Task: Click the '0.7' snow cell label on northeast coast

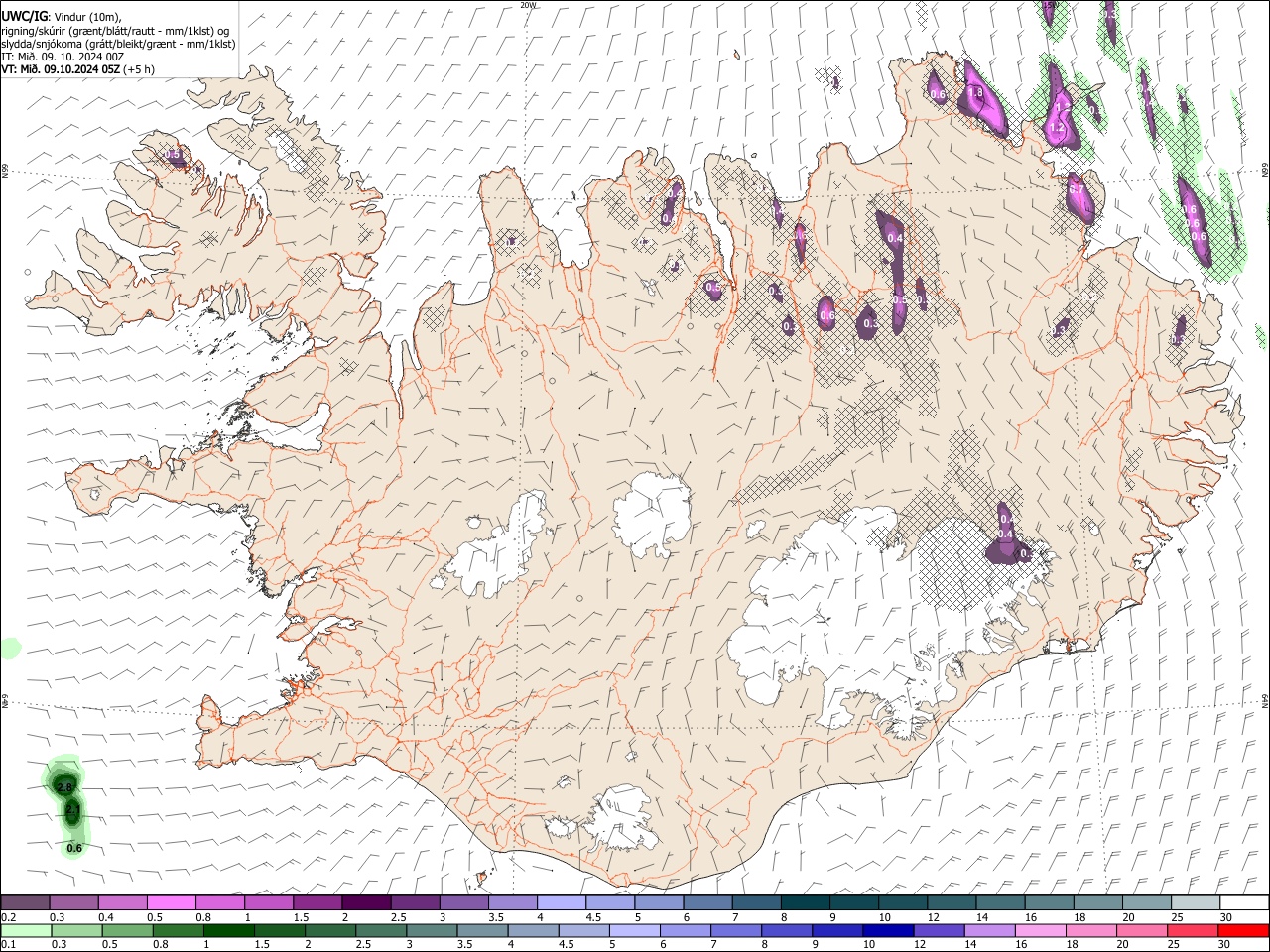Action: pos(1077,188)
